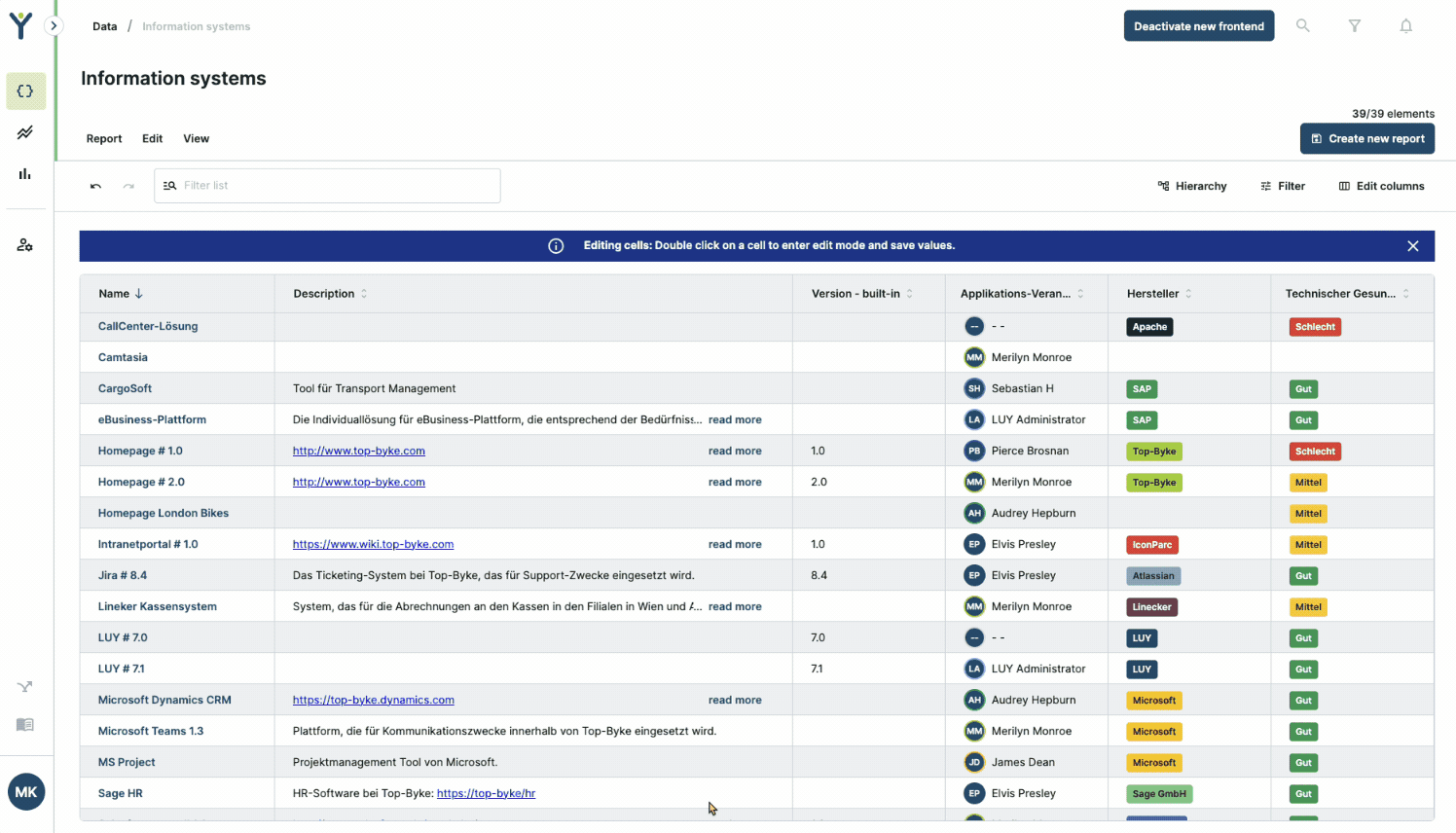1456x833 pixels.
Task: Toggle the Hierarchy view
Action: tap(1191, 186)
